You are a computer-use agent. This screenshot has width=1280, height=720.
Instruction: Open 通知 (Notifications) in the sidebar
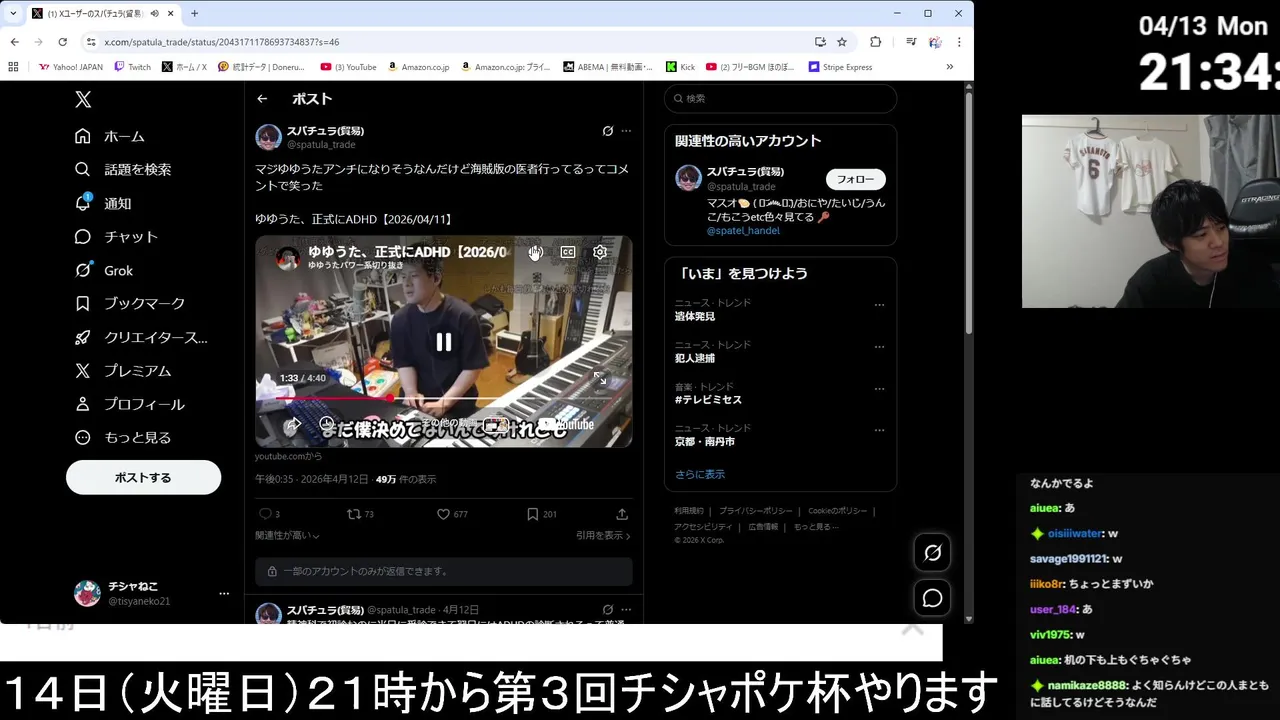pyautogui.click(x=103, y=203)
